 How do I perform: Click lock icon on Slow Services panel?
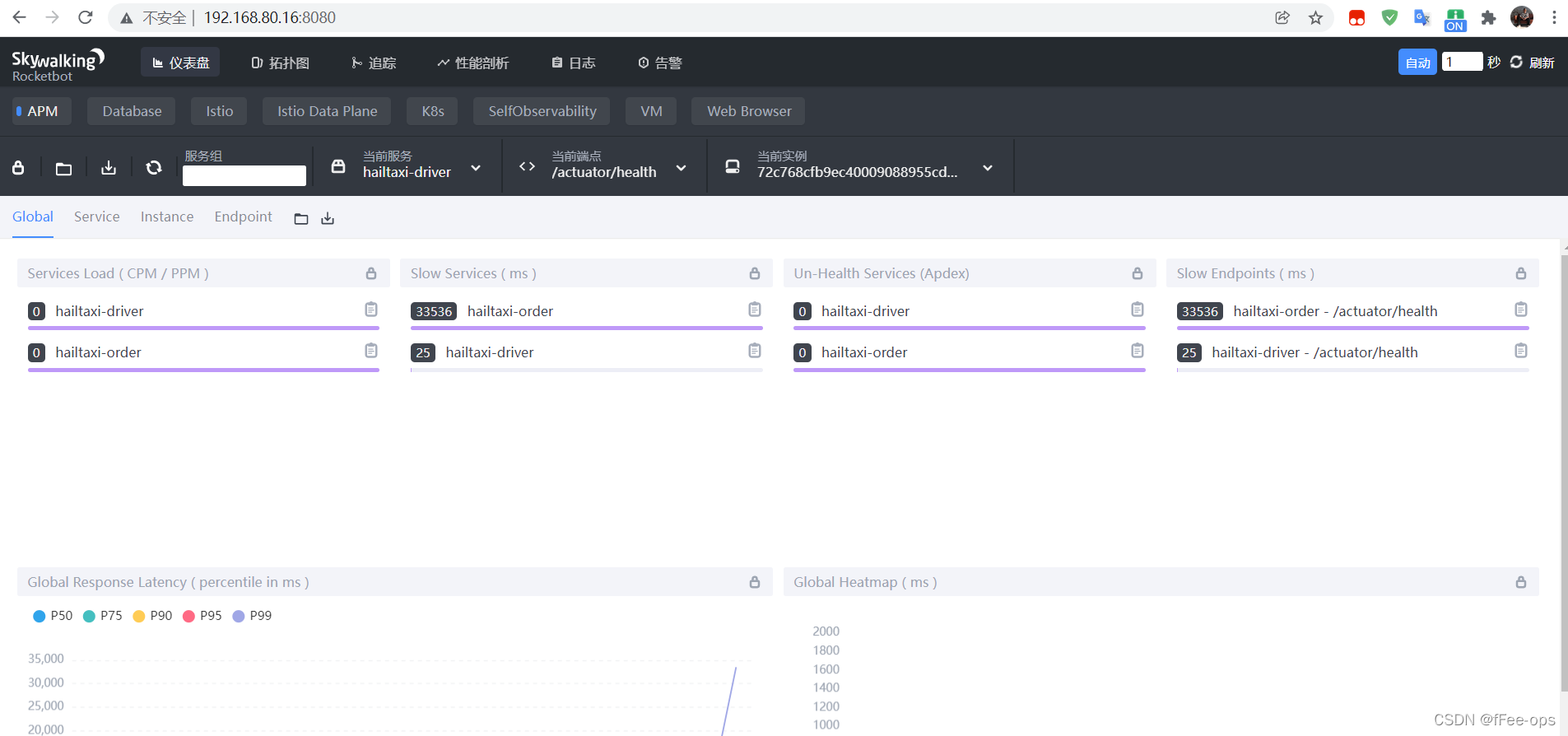(755, 273)
